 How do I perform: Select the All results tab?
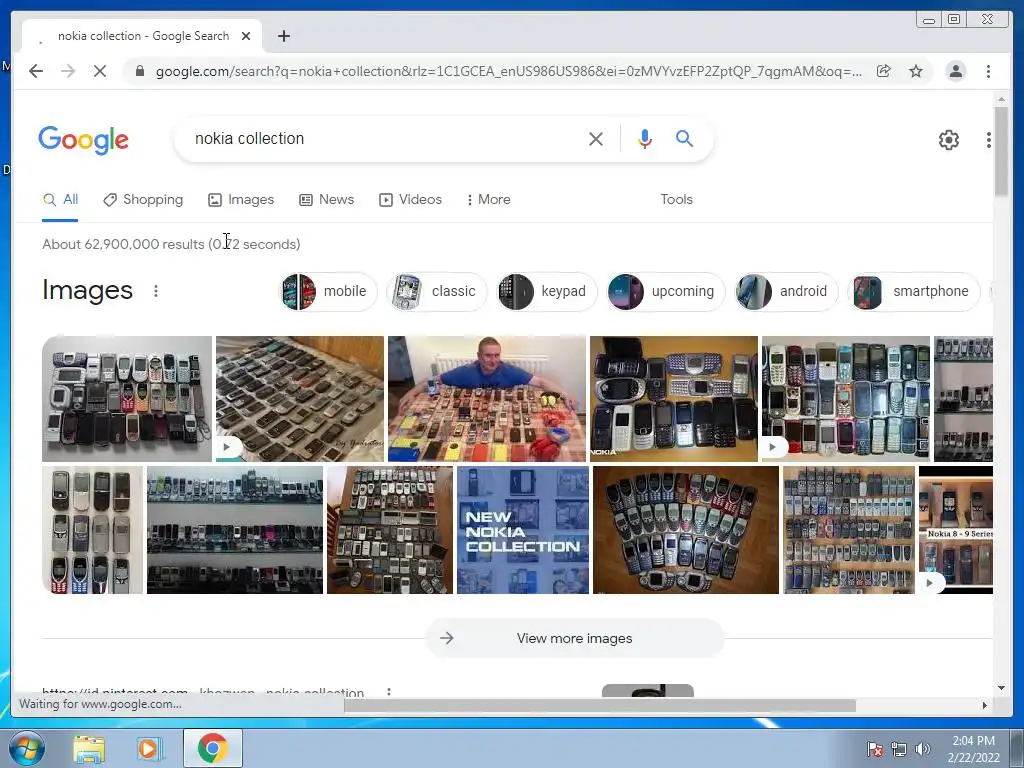coord(60,200)
